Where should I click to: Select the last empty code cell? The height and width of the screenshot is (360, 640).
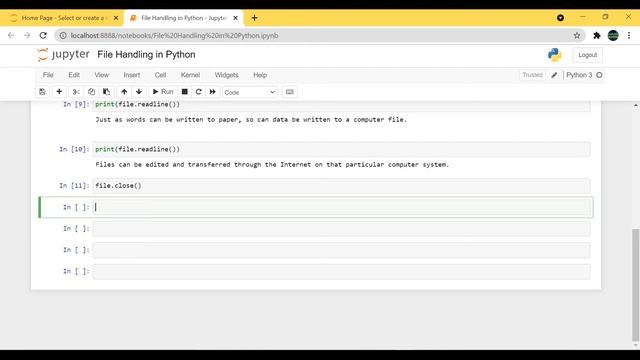point(341,271)
